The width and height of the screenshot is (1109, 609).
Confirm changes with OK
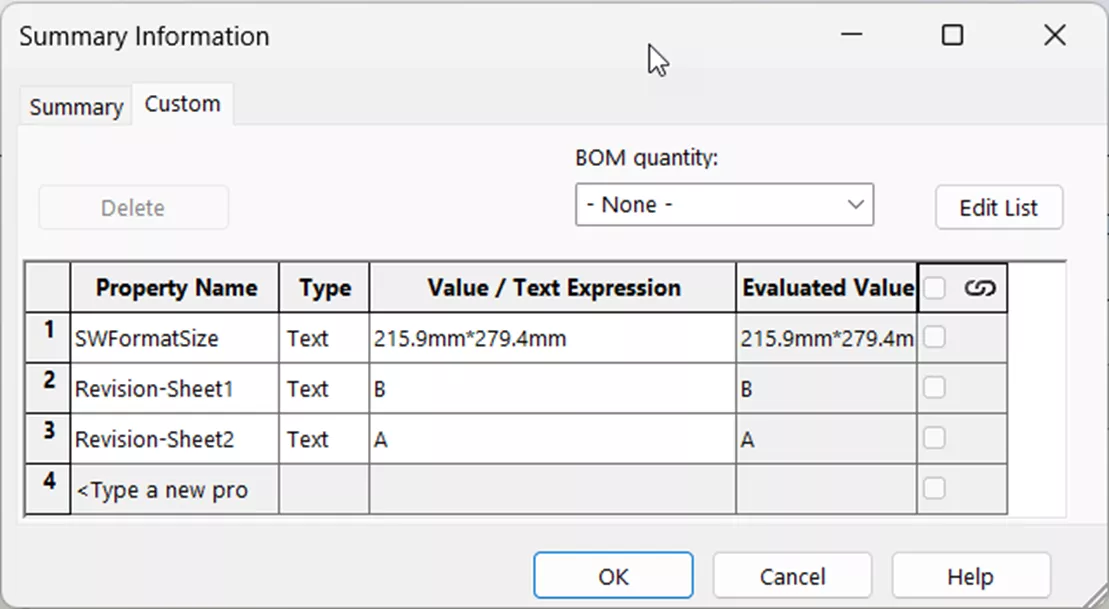(x=613, y=575)
